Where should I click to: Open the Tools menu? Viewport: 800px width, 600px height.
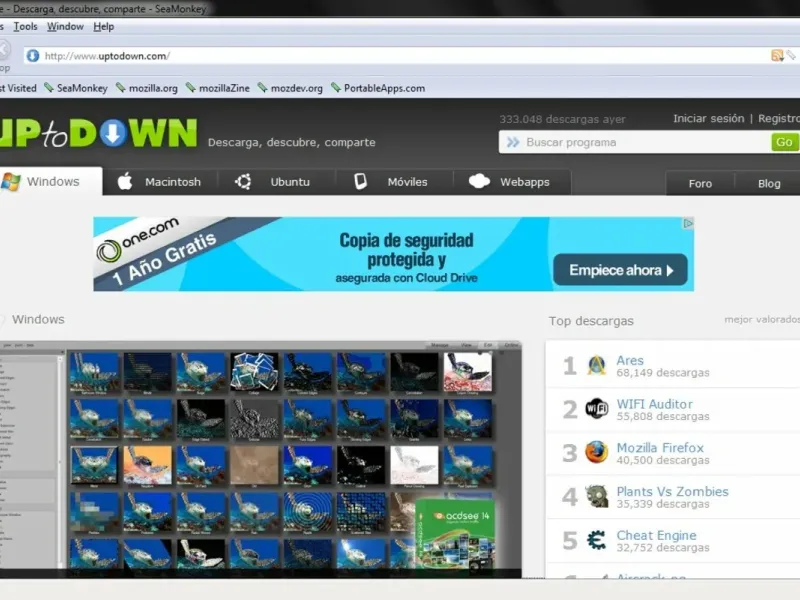click(26, 27)
